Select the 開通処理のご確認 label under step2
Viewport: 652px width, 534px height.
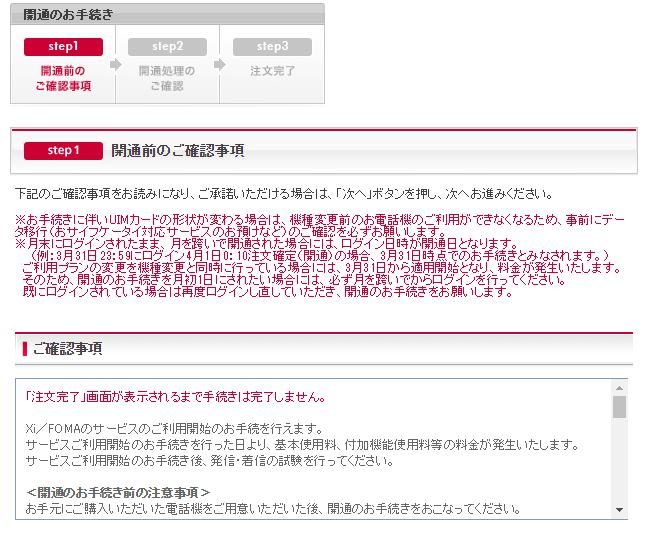click(167, 79)
